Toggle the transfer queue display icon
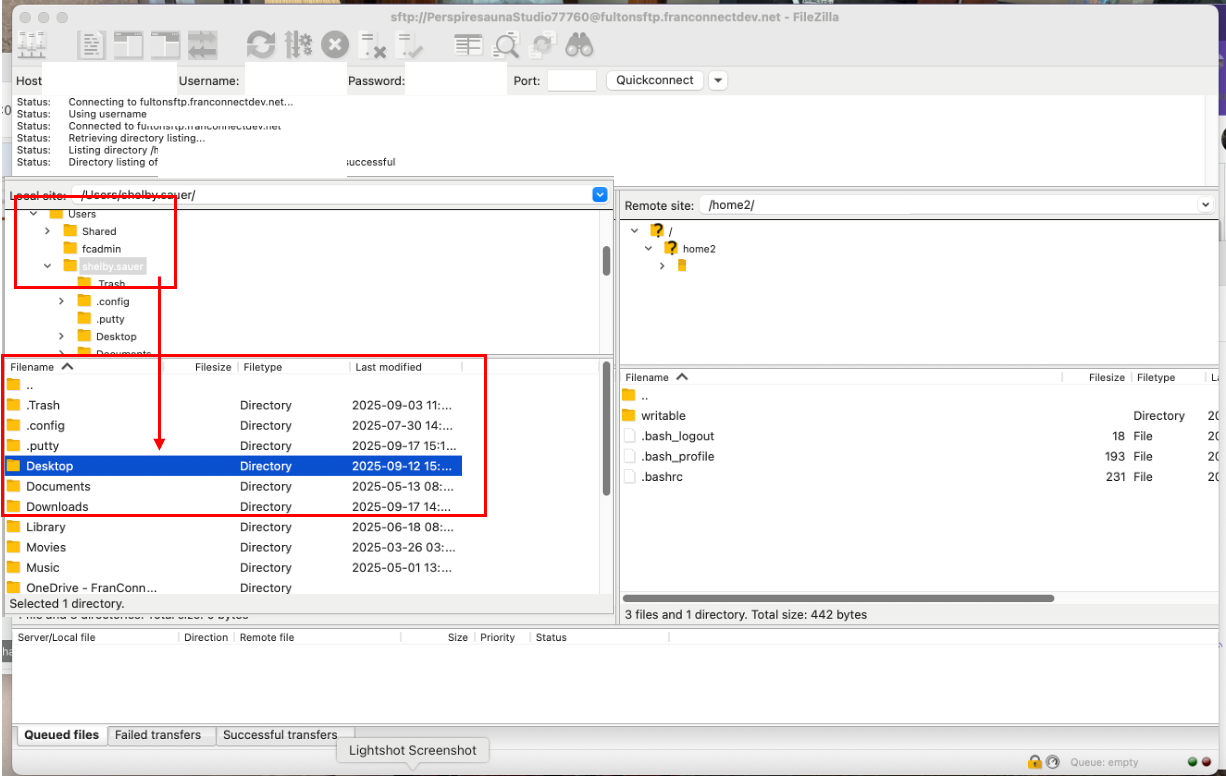This screenshot has width=1226, height=776. pyautogui.click(x=202, y=45)
